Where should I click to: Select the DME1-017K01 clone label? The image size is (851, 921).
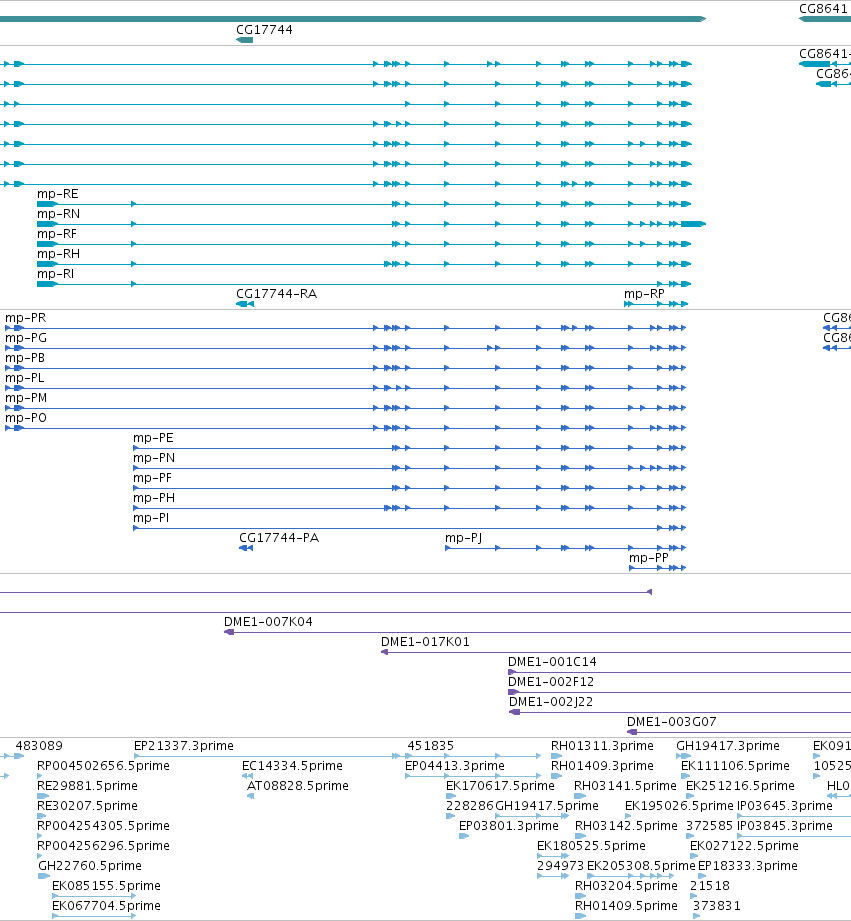[x=425, y=641]
